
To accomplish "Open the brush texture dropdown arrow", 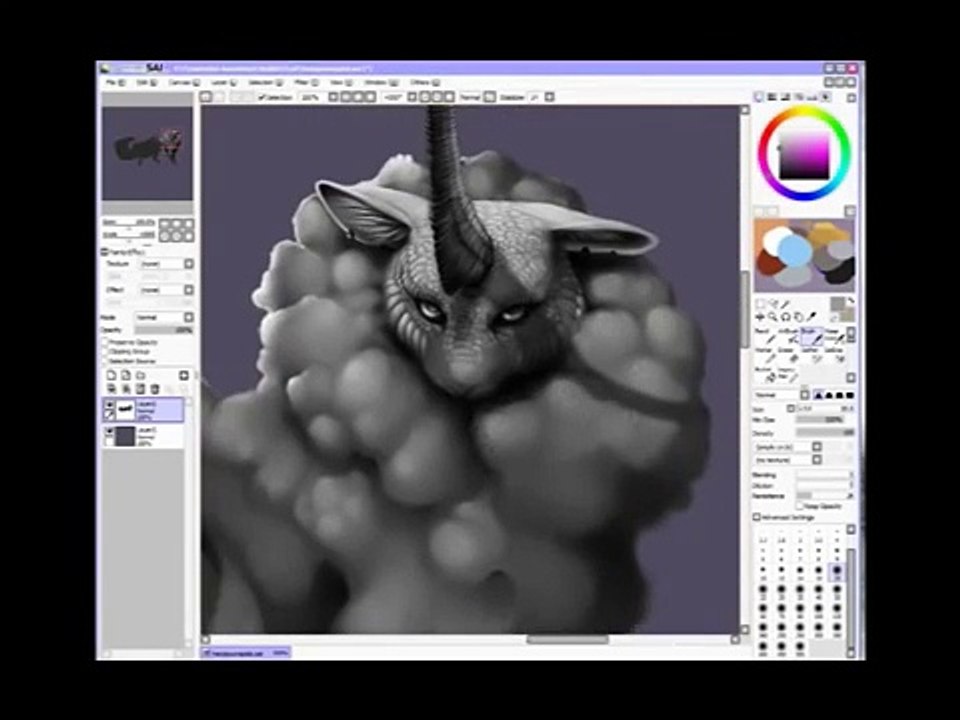I will 817,460.
